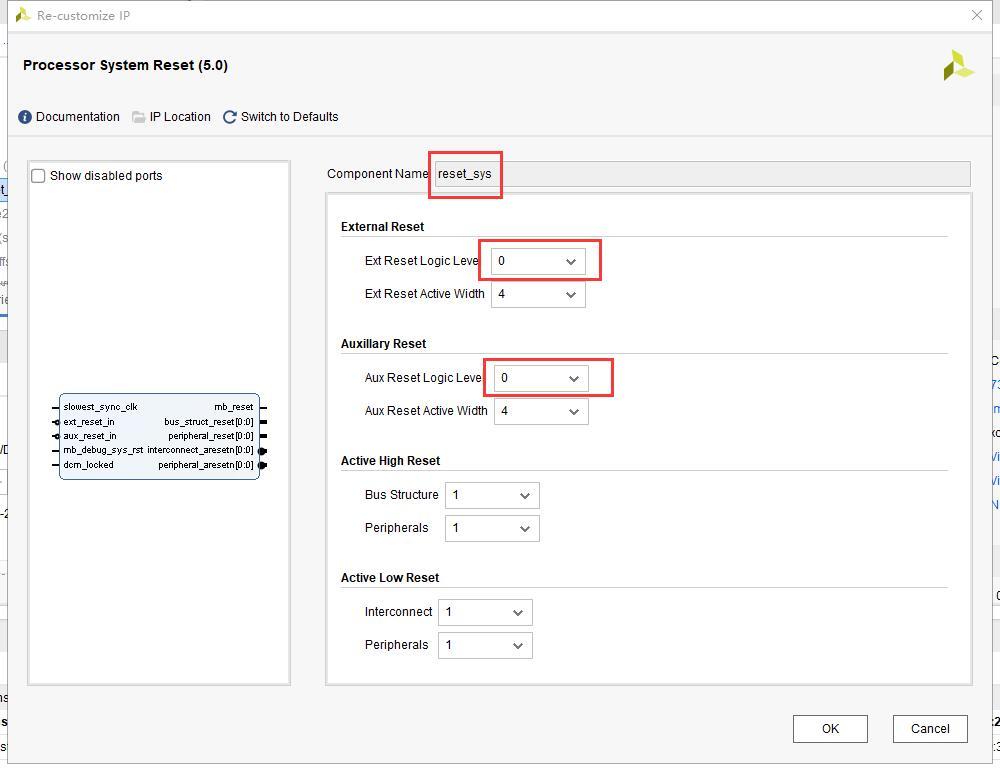Open Ext Reset Active Width dropdown
Viewport: 1000px width, 771px height.
tap(537, 294)
